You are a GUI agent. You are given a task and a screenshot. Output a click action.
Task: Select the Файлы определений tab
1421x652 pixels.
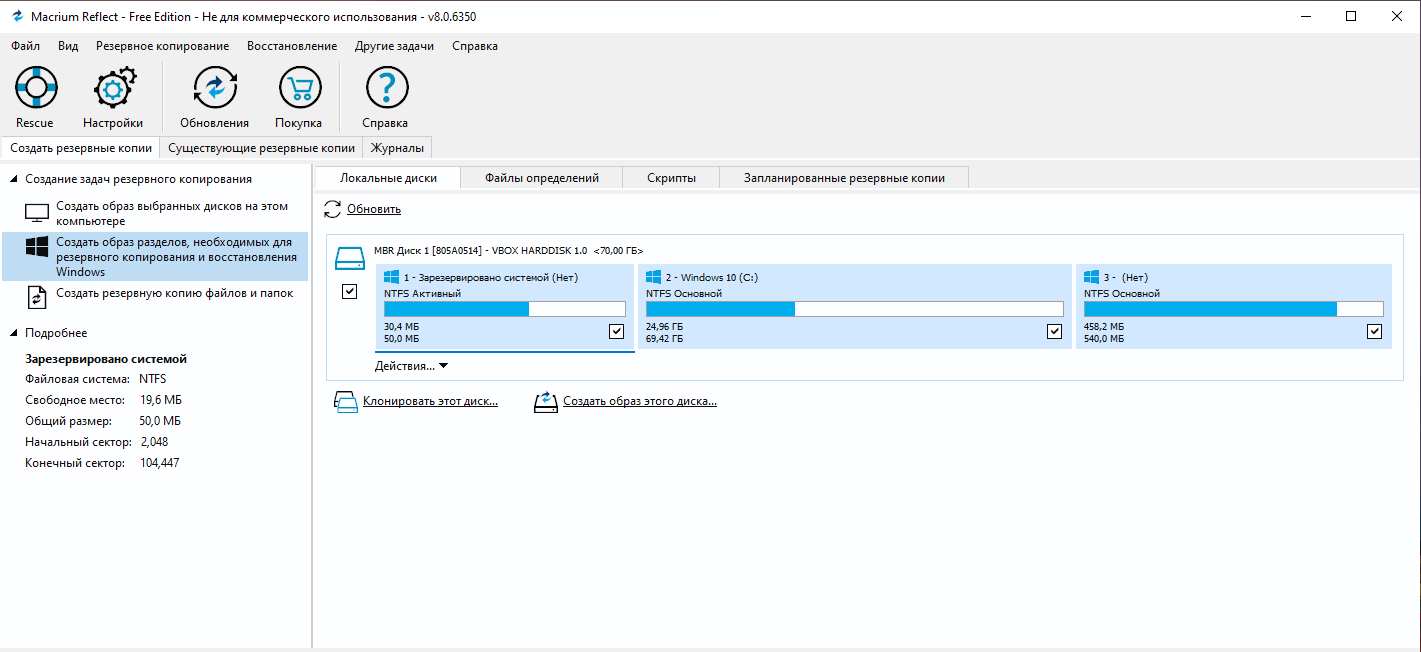542,178
